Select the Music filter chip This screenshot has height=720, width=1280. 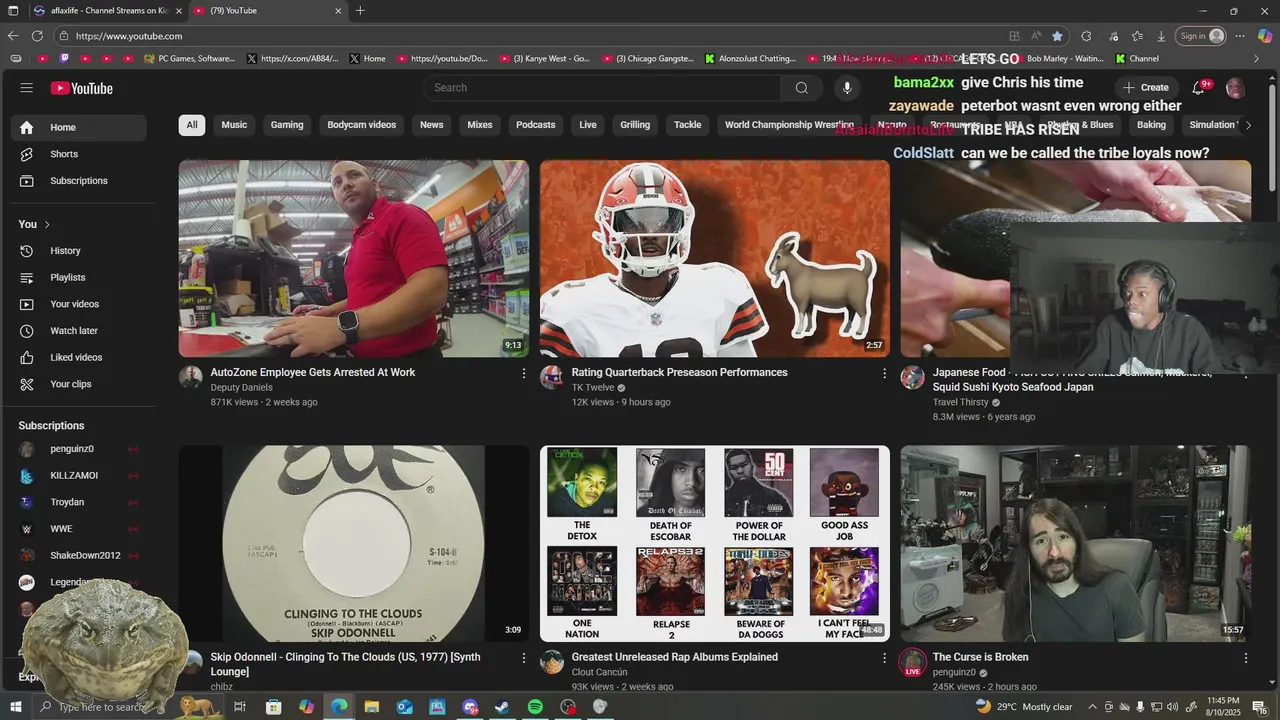coord(234,125)
